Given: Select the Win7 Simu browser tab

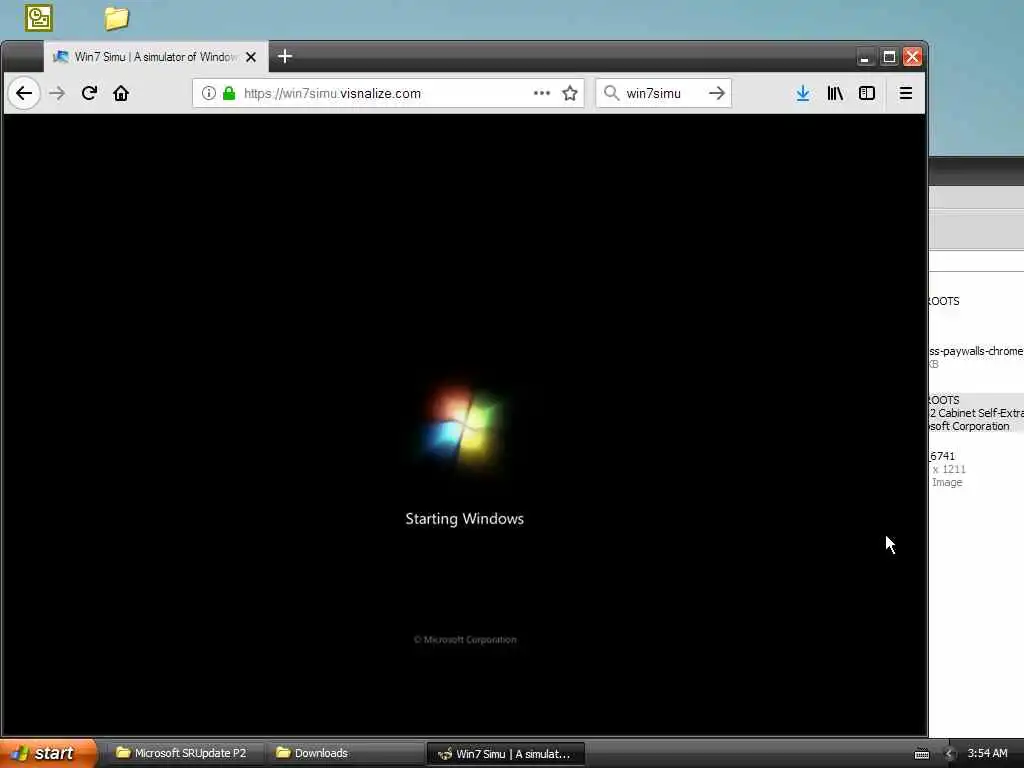Looking at the screenshot, I should tap(156, 57).
